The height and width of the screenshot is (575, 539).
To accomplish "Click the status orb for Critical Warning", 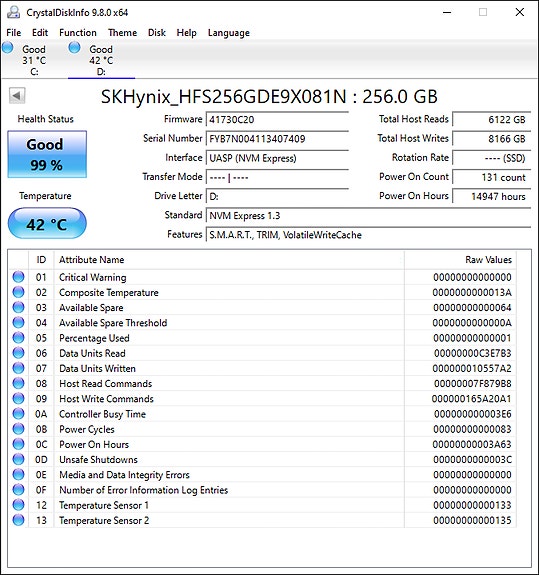I will pos(18,277).
